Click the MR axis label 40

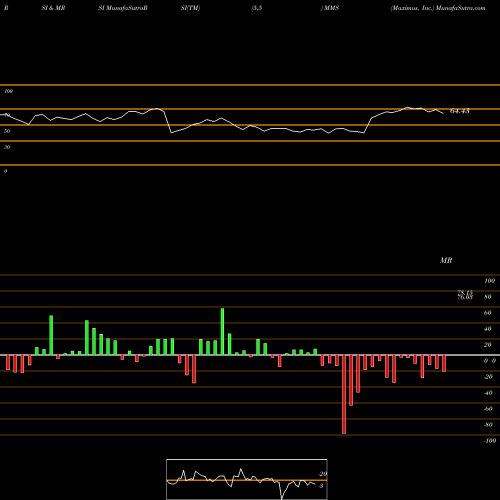(x=488, y=329)
